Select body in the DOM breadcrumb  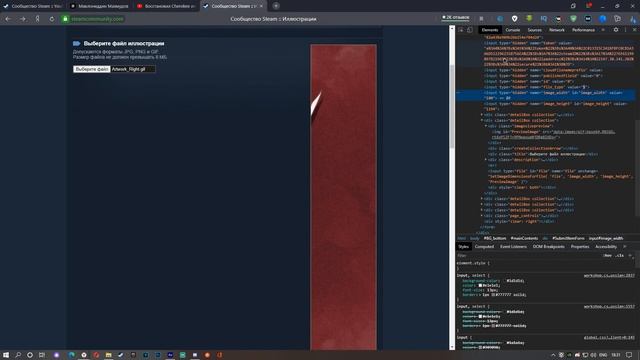coord(474,238)
